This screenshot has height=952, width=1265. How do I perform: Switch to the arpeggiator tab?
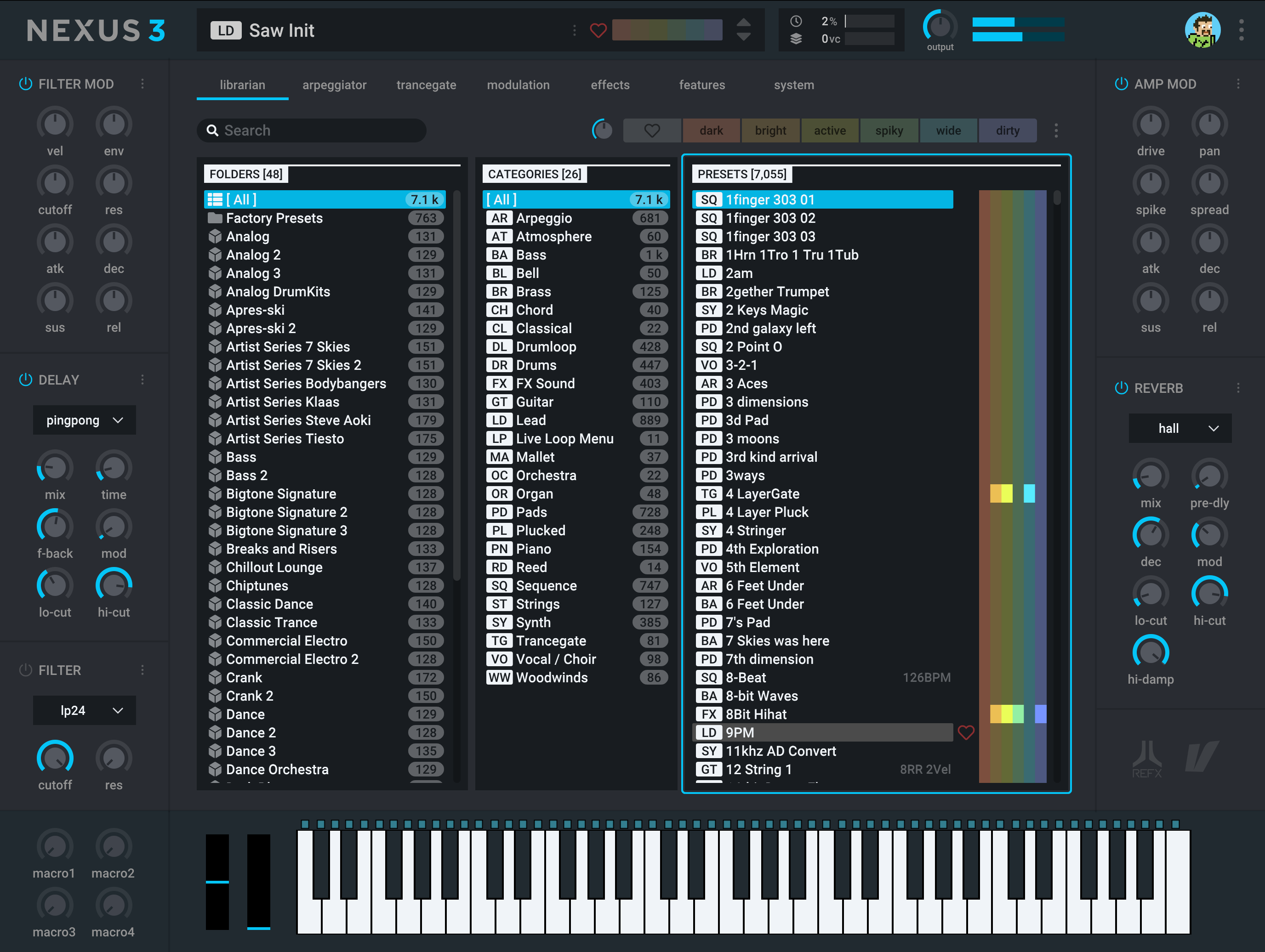(x=334, y=85)
